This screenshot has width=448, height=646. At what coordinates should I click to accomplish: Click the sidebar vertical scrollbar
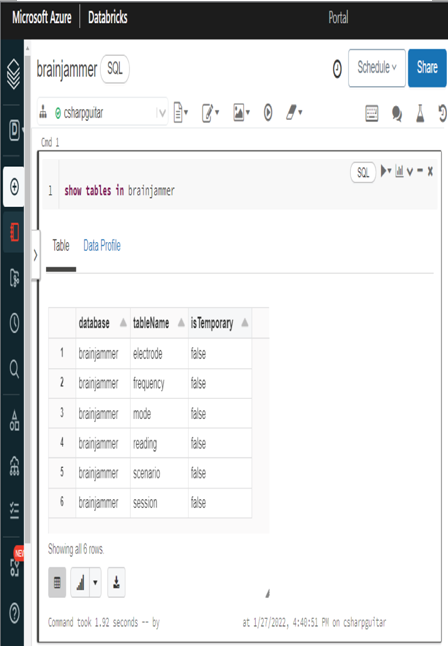click(x=28, y=297)
